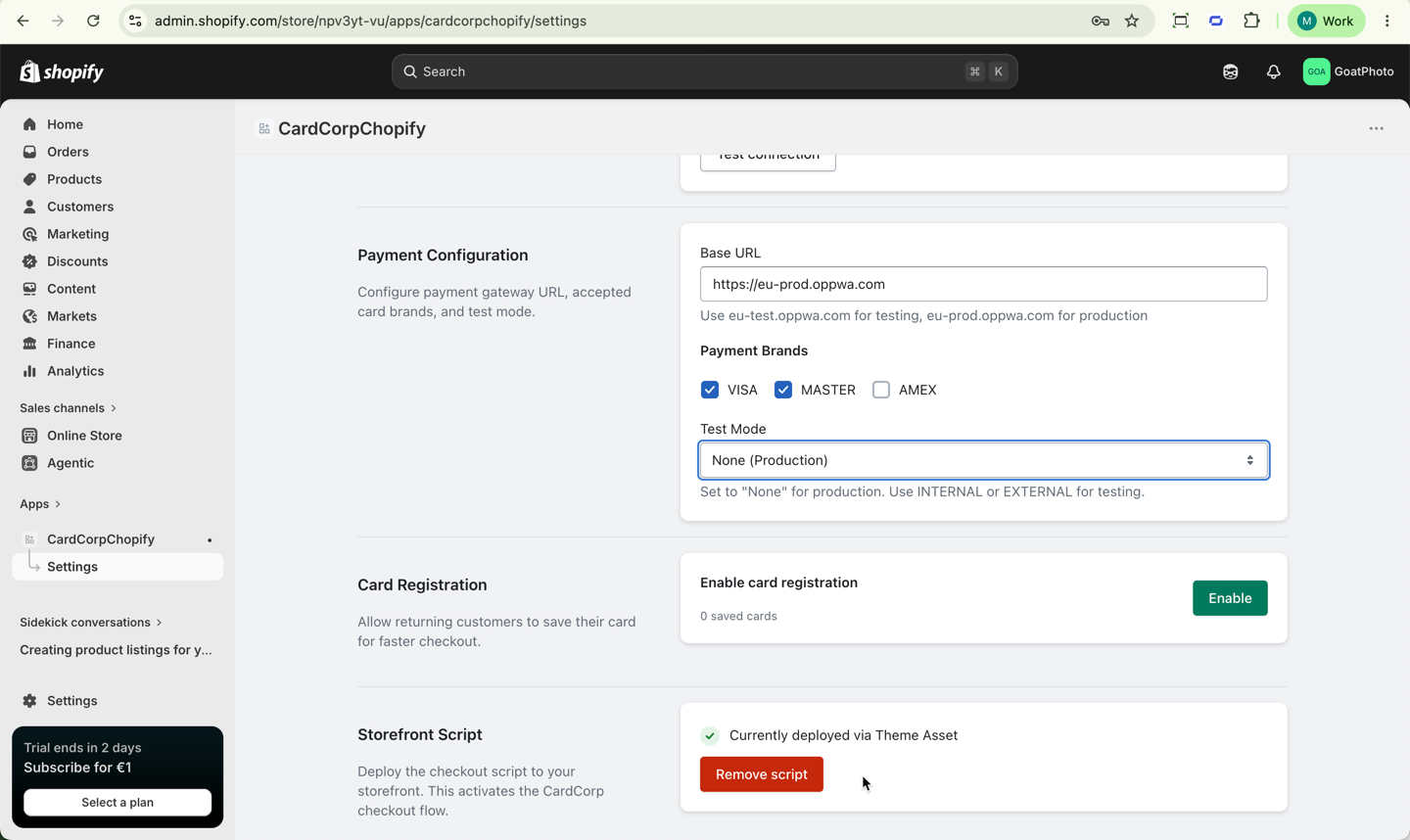Open the 'Creating product listings' conversation

click(117, 650)
